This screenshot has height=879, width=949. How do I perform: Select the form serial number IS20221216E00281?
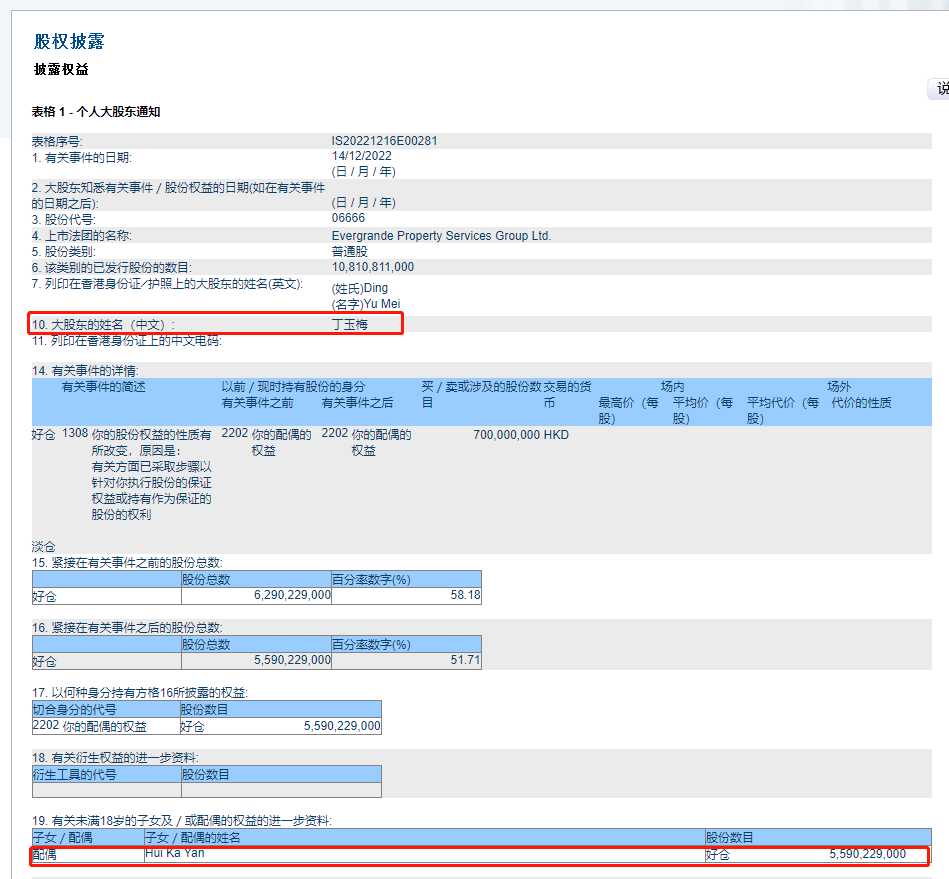point(384,141)
